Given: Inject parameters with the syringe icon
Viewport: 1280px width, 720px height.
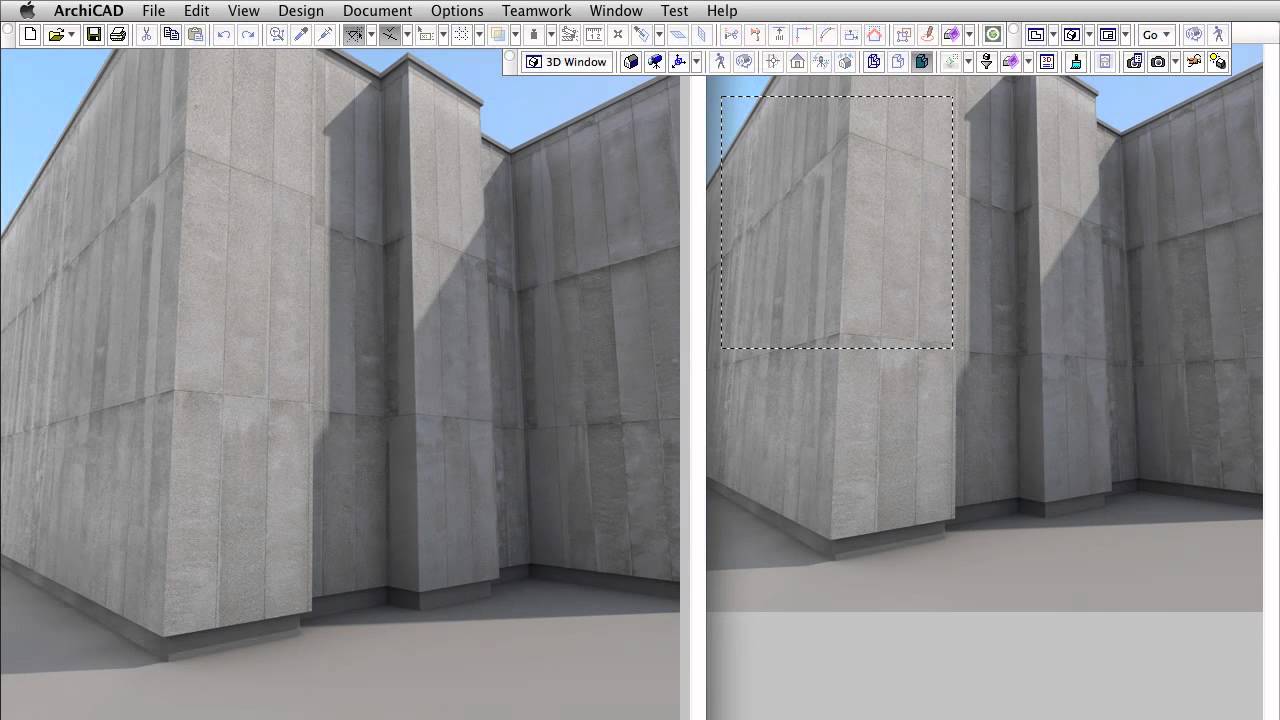Looking at the screenshot, I should point(325,35).
